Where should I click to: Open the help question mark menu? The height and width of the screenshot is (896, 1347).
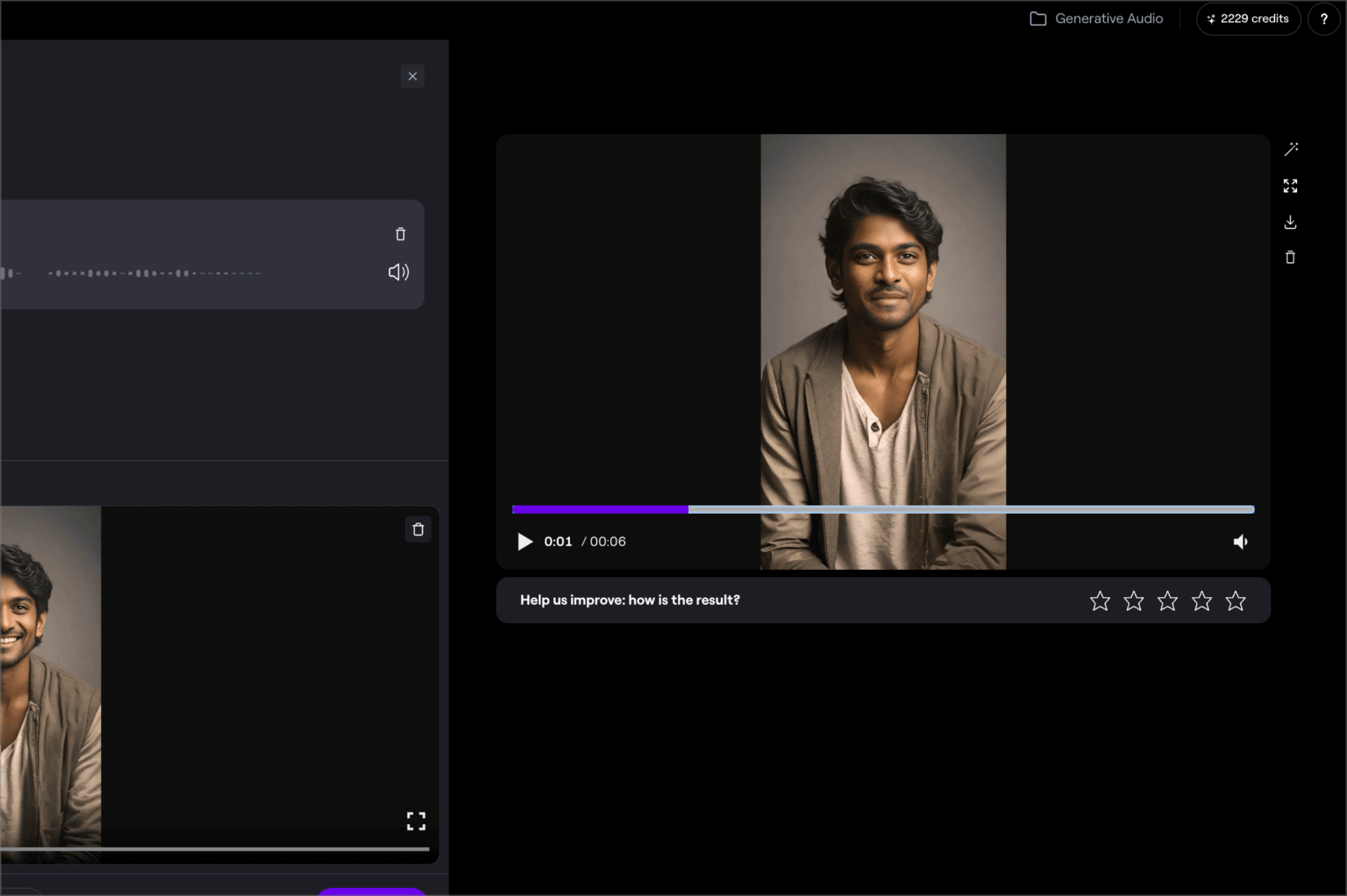coord(1323,18)
